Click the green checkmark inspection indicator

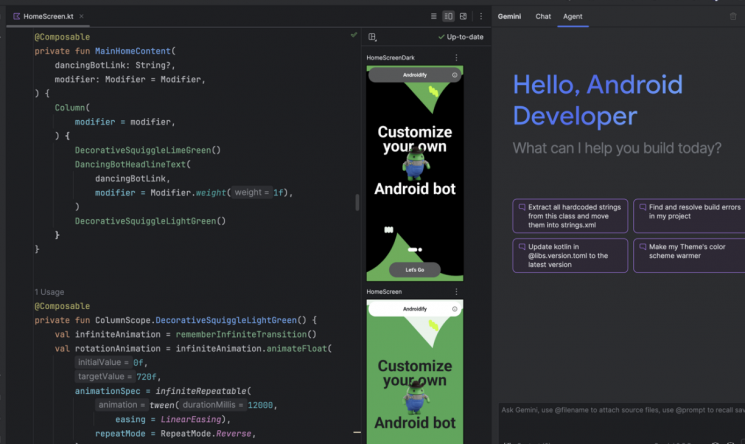tap(353, 35)
